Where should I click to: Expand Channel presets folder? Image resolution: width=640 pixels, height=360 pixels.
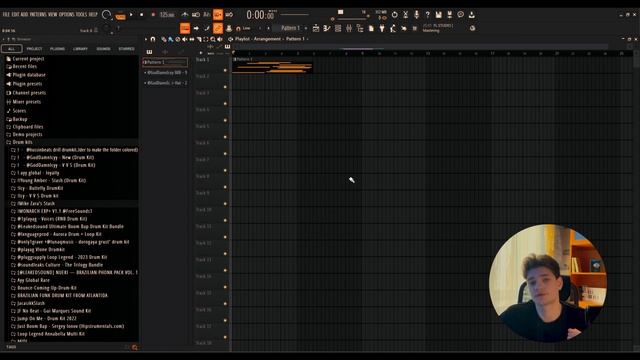(26, 93)
